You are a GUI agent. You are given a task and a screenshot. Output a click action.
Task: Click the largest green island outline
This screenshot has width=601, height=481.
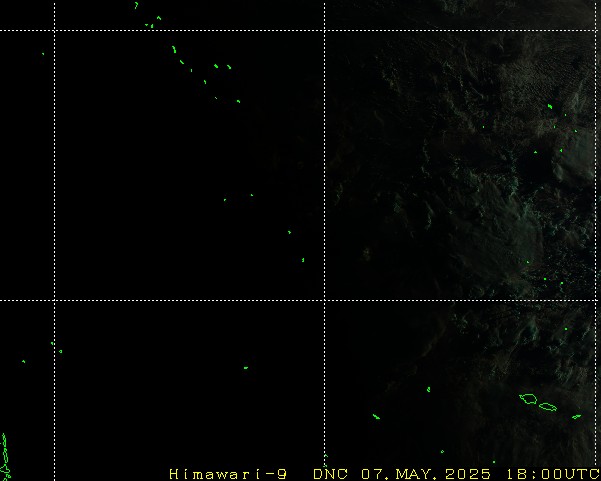pyautogui.click(x=529, y=399)
